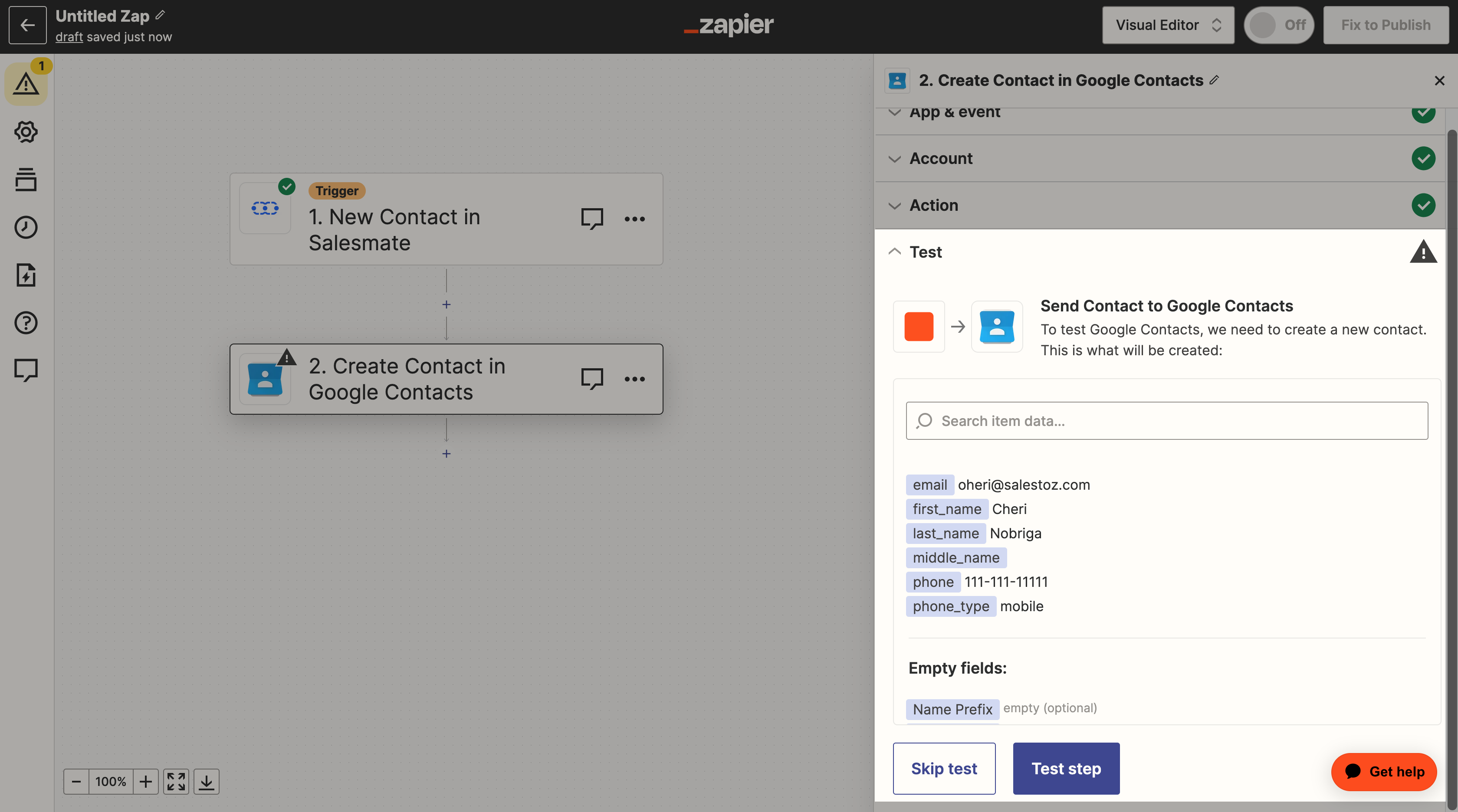This screenshot has width=1458, height=812.
Task: Open the help question-mark icon
Action: click(x=26, y=323)
